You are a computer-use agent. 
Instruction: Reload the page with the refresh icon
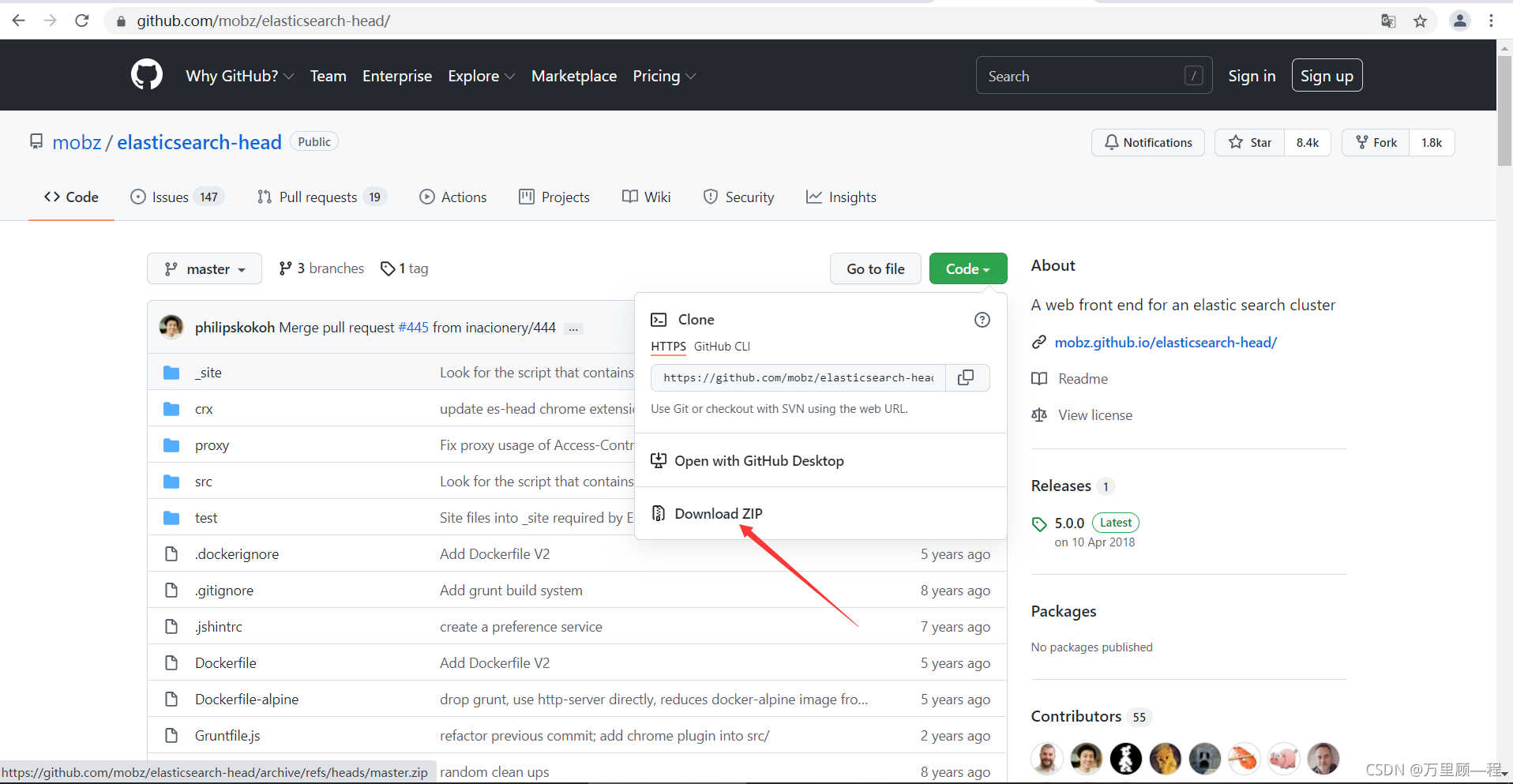(82, 21)
